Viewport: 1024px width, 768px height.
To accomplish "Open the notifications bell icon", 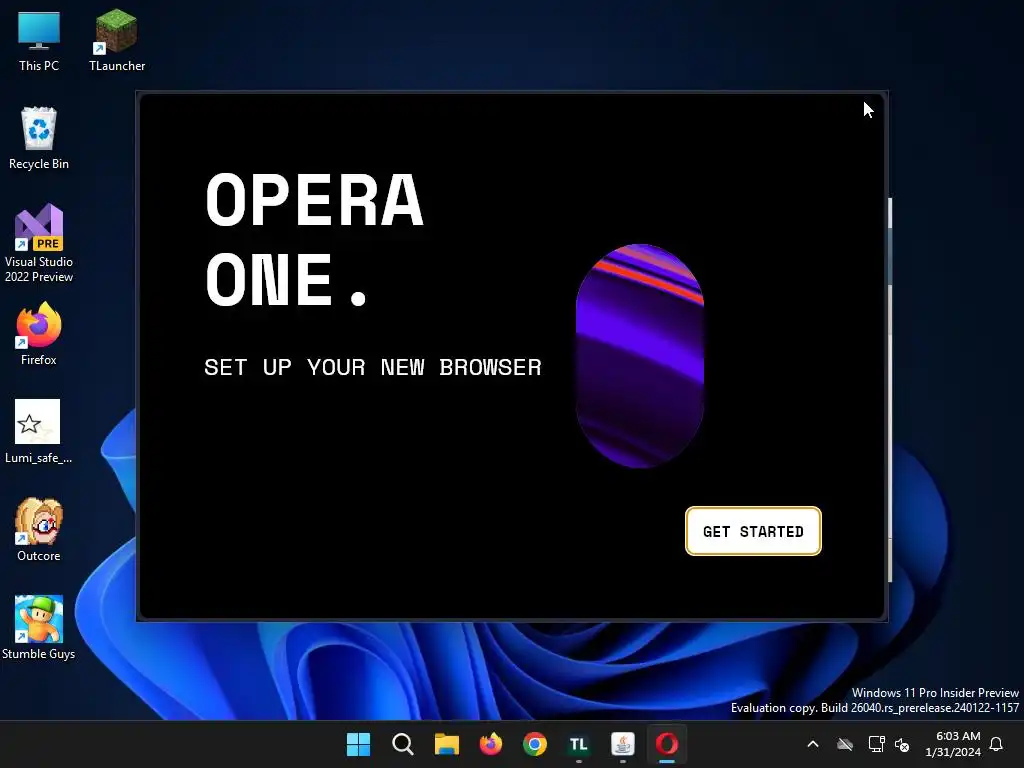I will click(997, 744).
